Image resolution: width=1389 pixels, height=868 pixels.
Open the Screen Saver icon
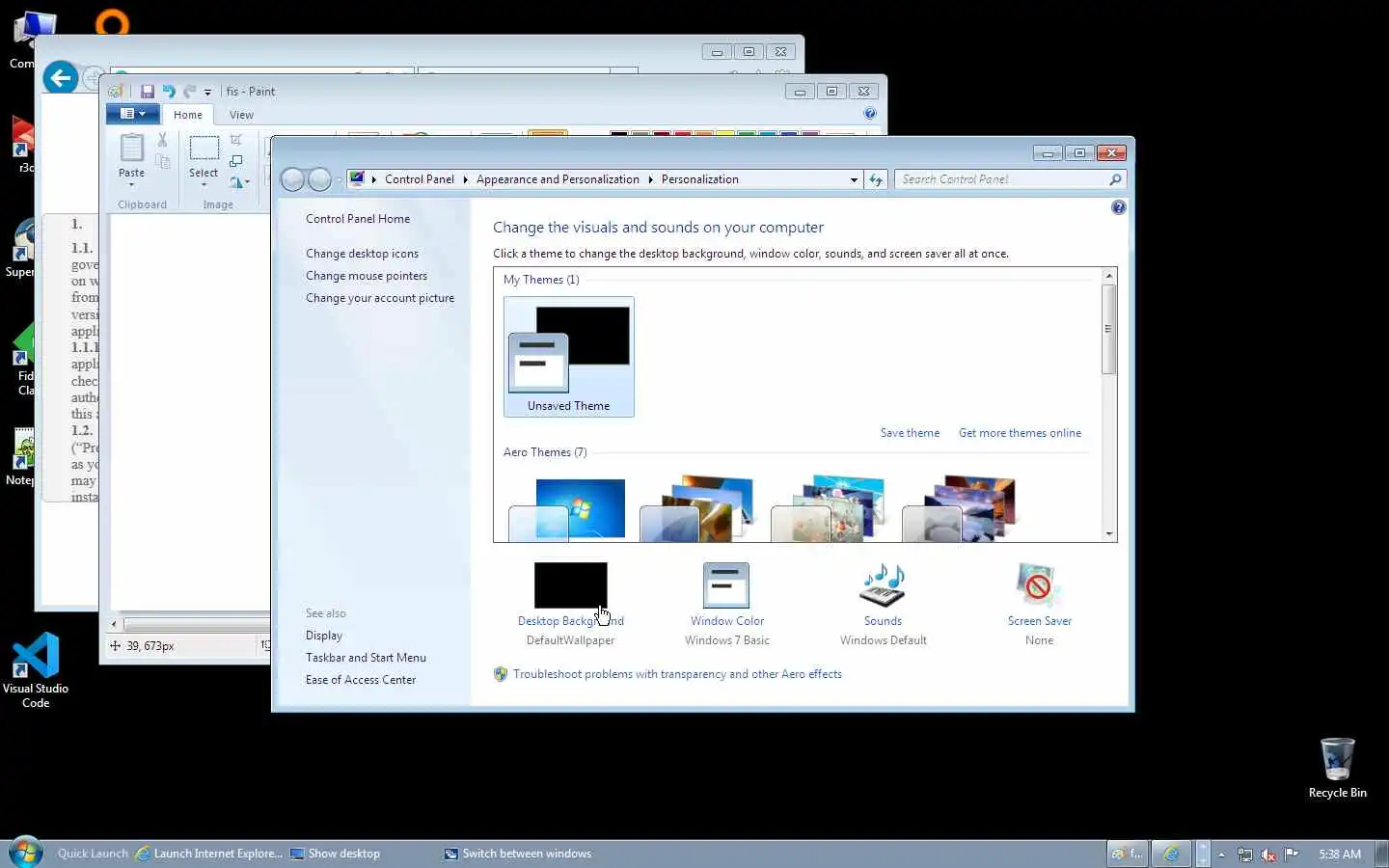[x=1039, y=585]
